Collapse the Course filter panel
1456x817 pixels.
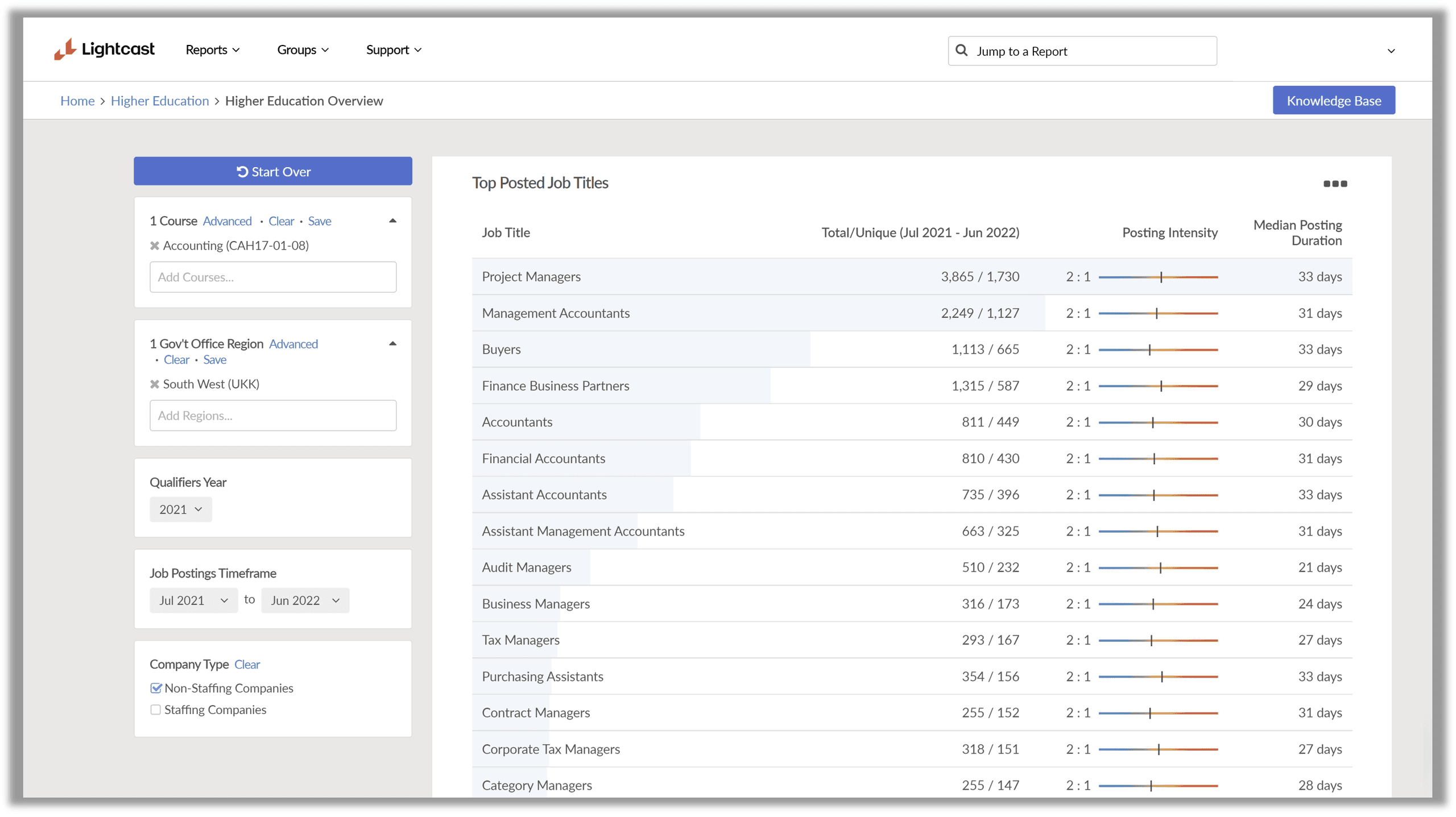(x=392, y=221)
